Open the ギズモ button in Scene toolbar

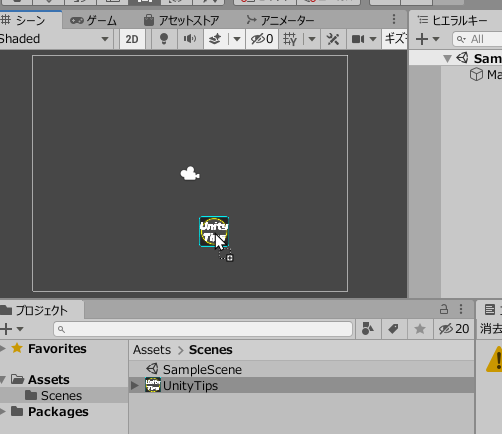(395, 39)
